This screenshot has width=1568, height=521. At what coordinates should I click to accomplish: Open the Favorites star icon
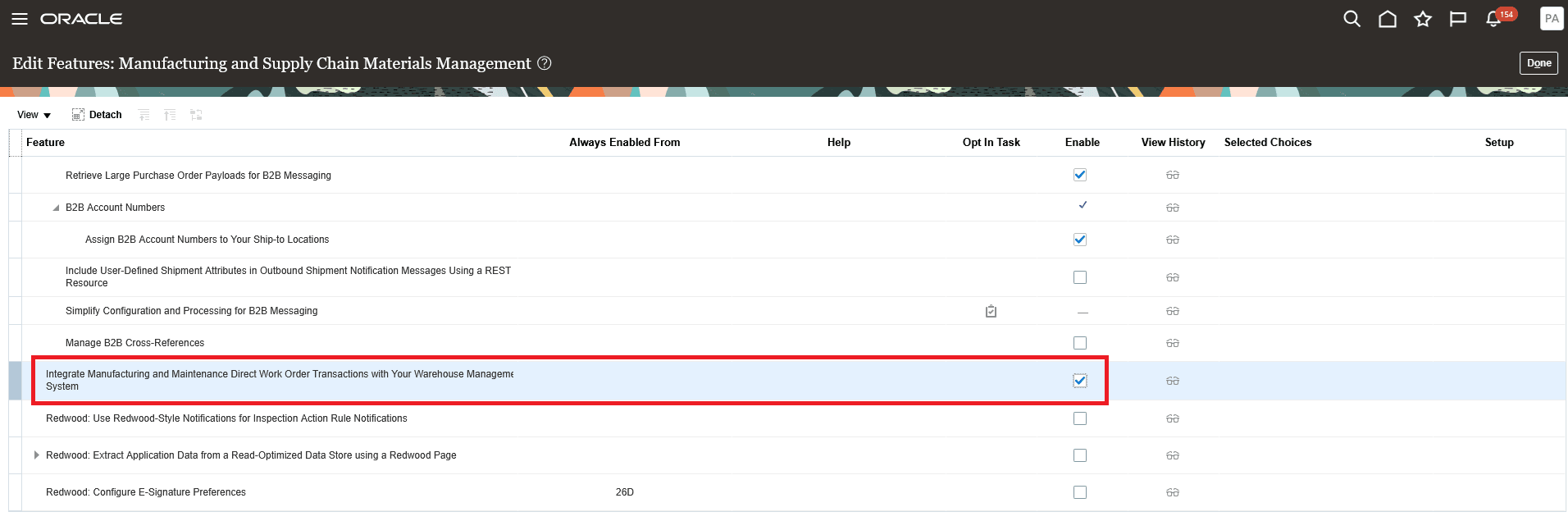(1423, 19)
